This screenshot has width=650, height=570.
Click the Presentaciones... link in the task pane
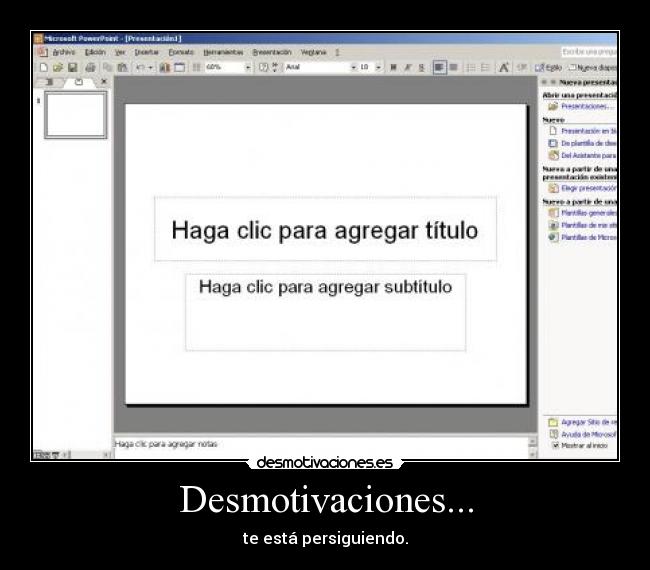585,107
